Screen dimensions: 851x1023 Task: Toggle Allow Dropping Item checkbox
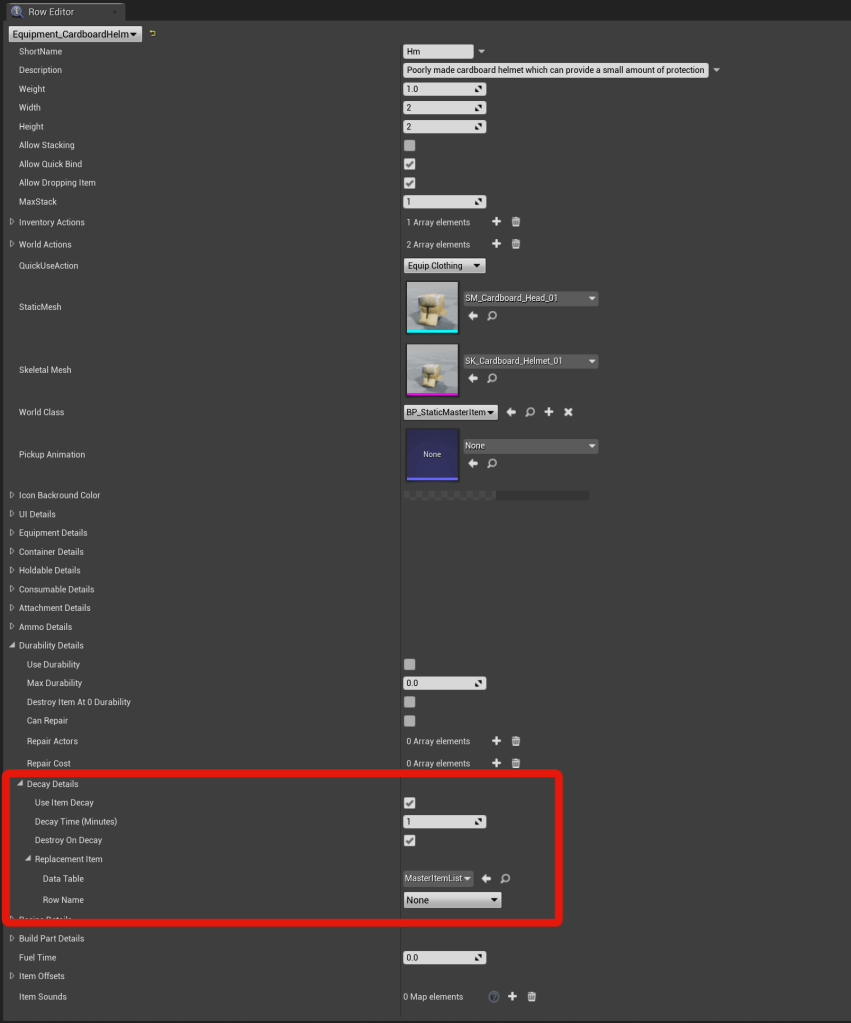[410, 183]
